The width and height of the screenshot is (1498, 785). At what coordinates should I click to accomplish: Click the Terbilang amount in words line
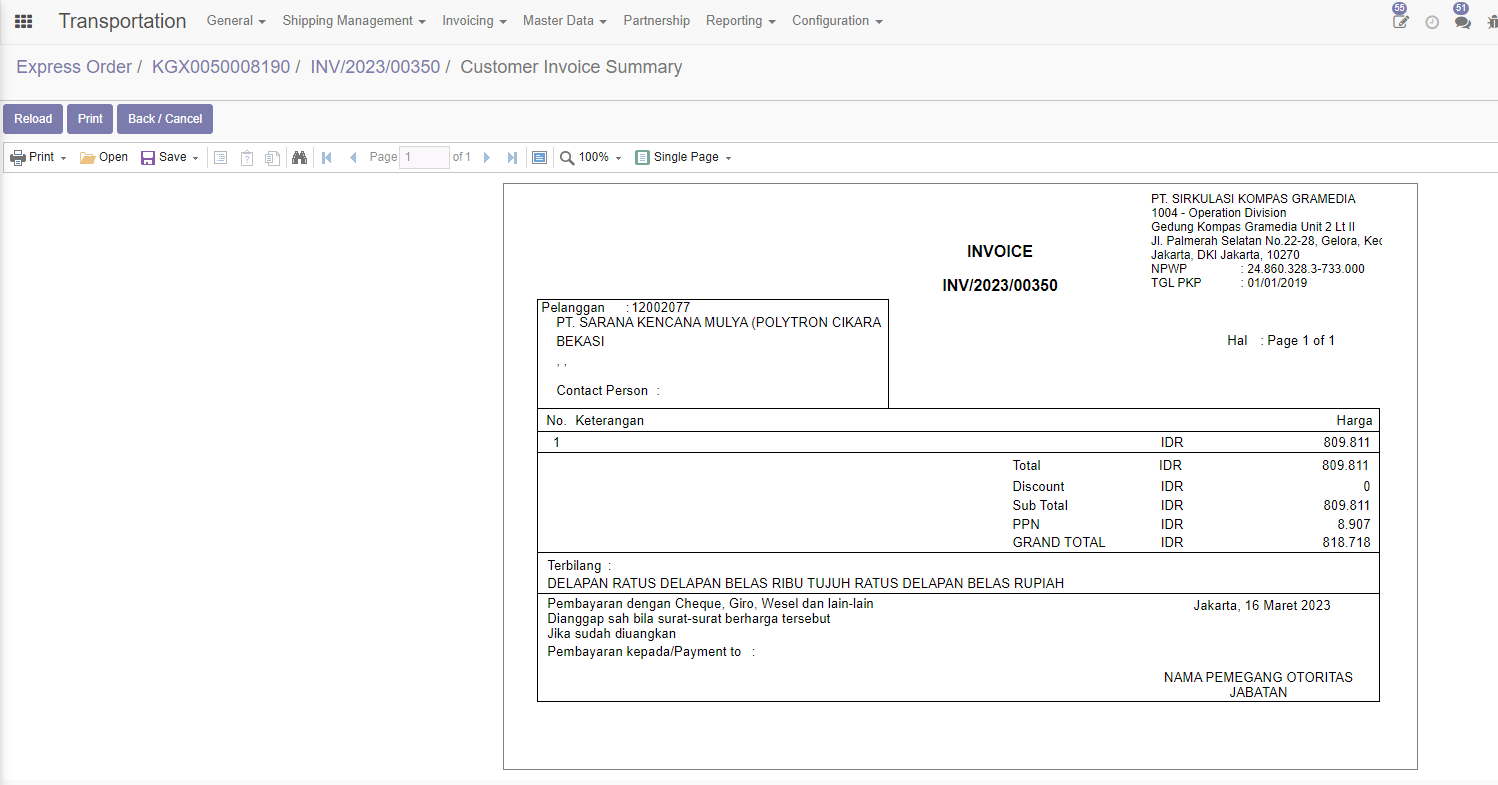(806, 584)
